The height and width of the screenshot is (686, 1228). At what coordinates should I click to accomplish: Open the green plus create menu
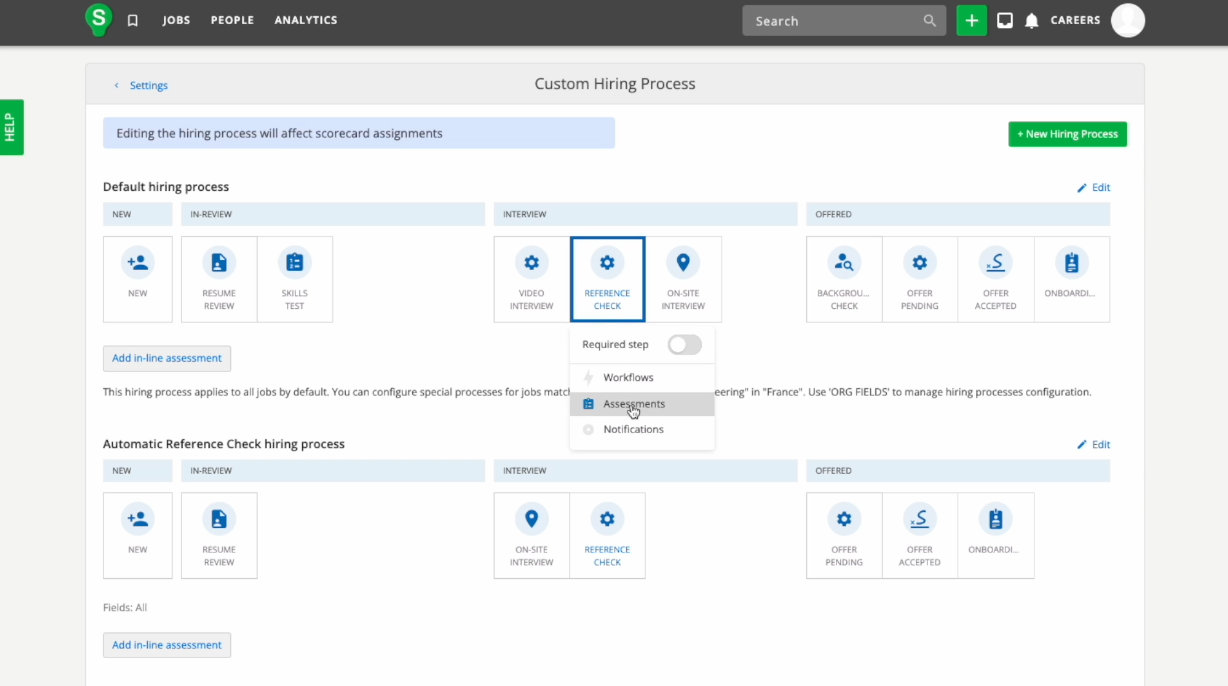pyautogui.click(x=971, y=21)
